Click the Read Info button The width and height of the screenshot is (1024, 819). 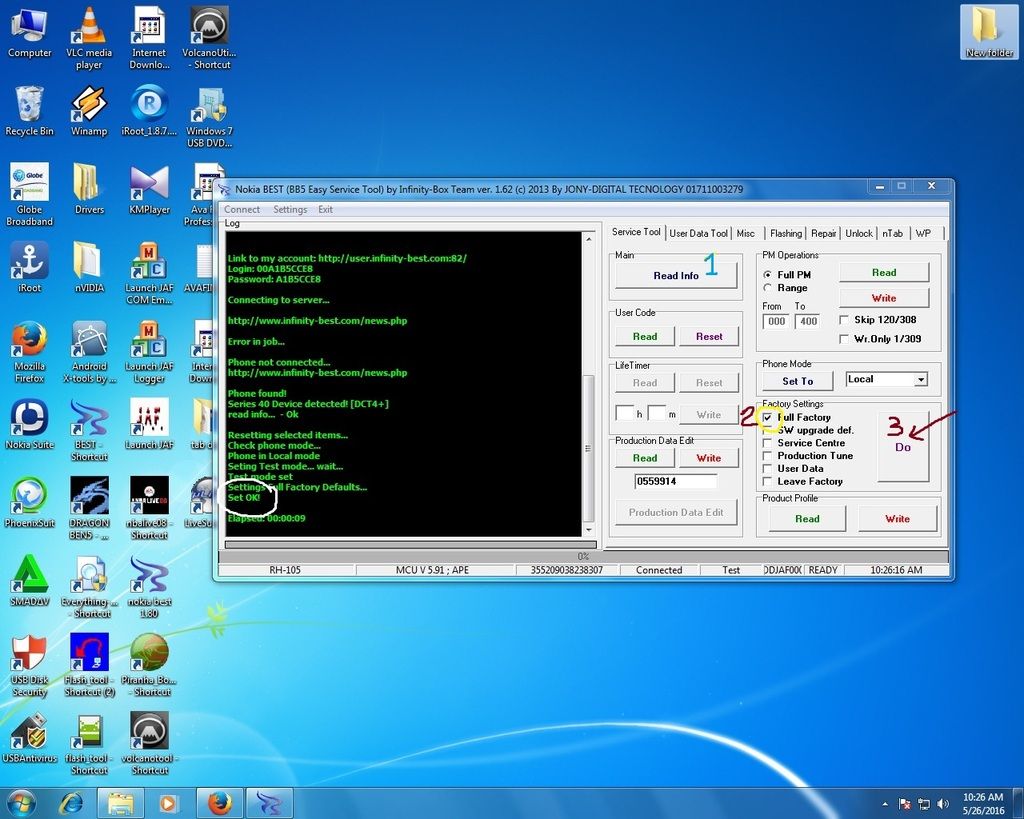pos(676,275)
